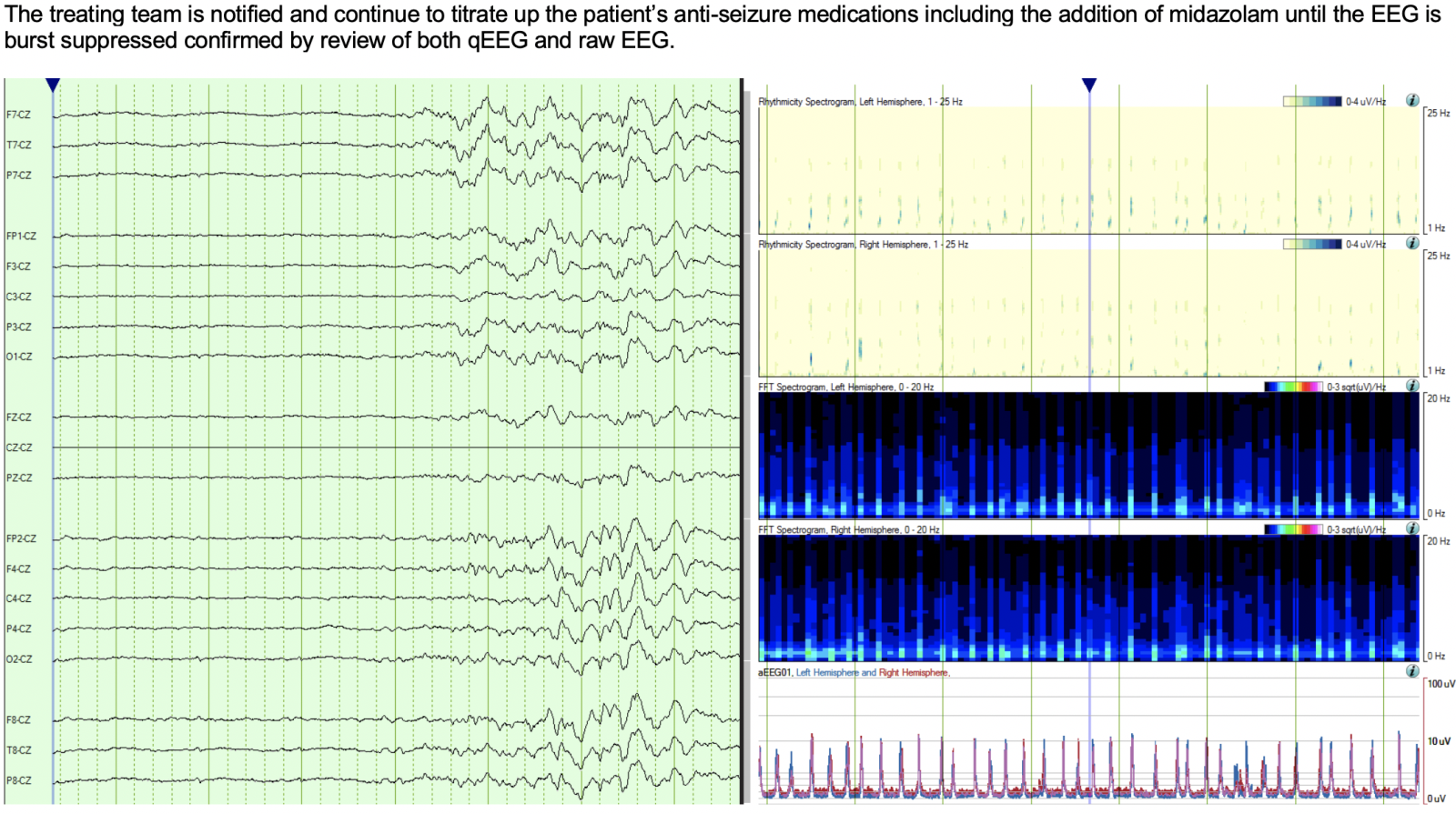The width and height of the screenshot is (1456, 814).
Task: Click the 'Left Hemisphere' legend text in aEEG panel
Action: (827, 673)
